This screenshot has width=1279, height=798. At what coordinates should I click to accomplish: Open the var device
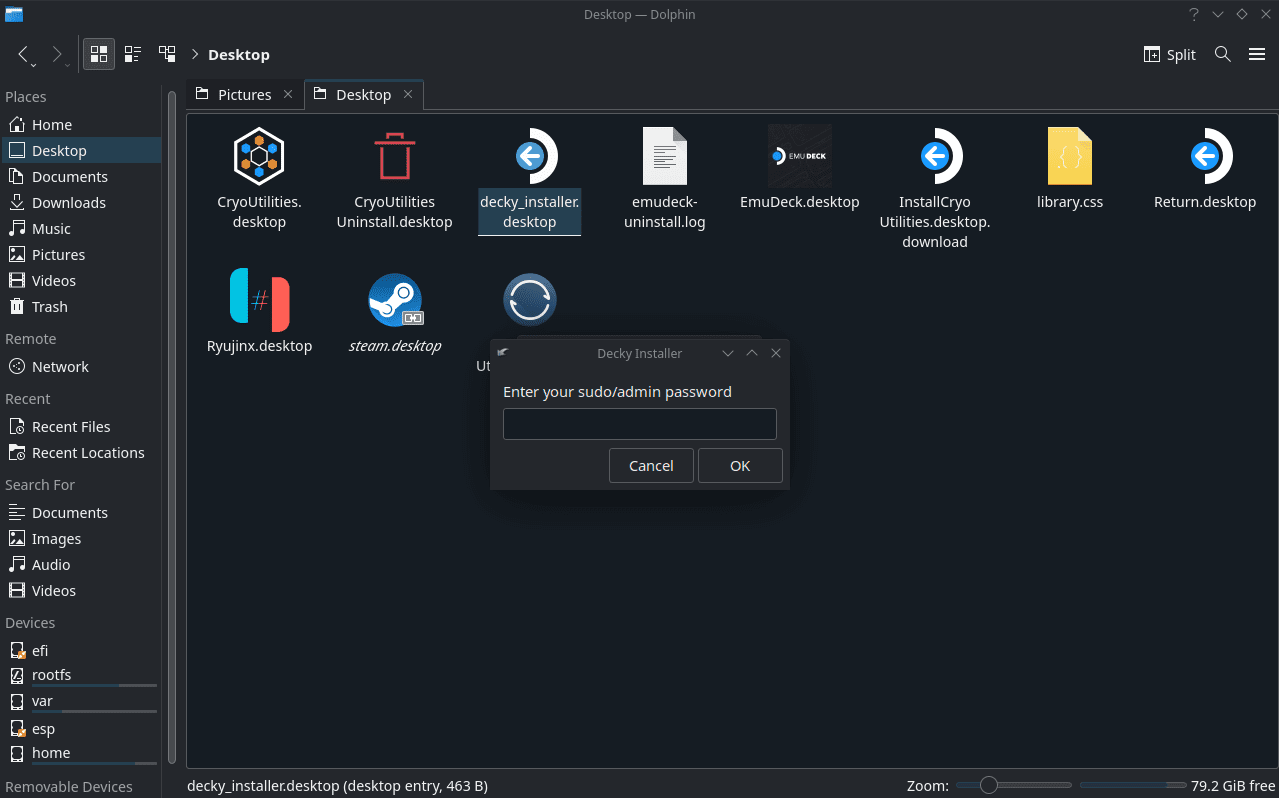(81, 702)
